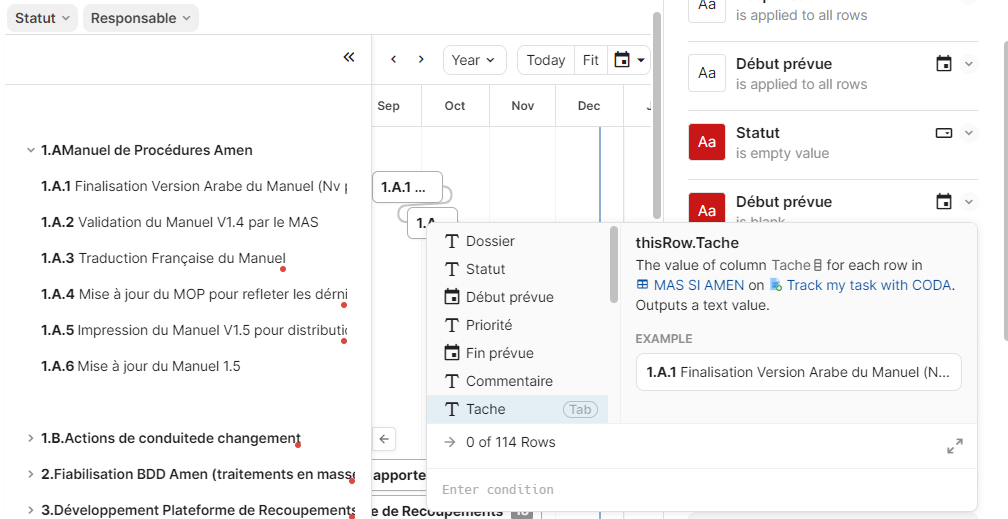1008x519 pixels.
Task: Select task 1.A.1 Finalisation Version Arabe
Action: tap(194, 187)
